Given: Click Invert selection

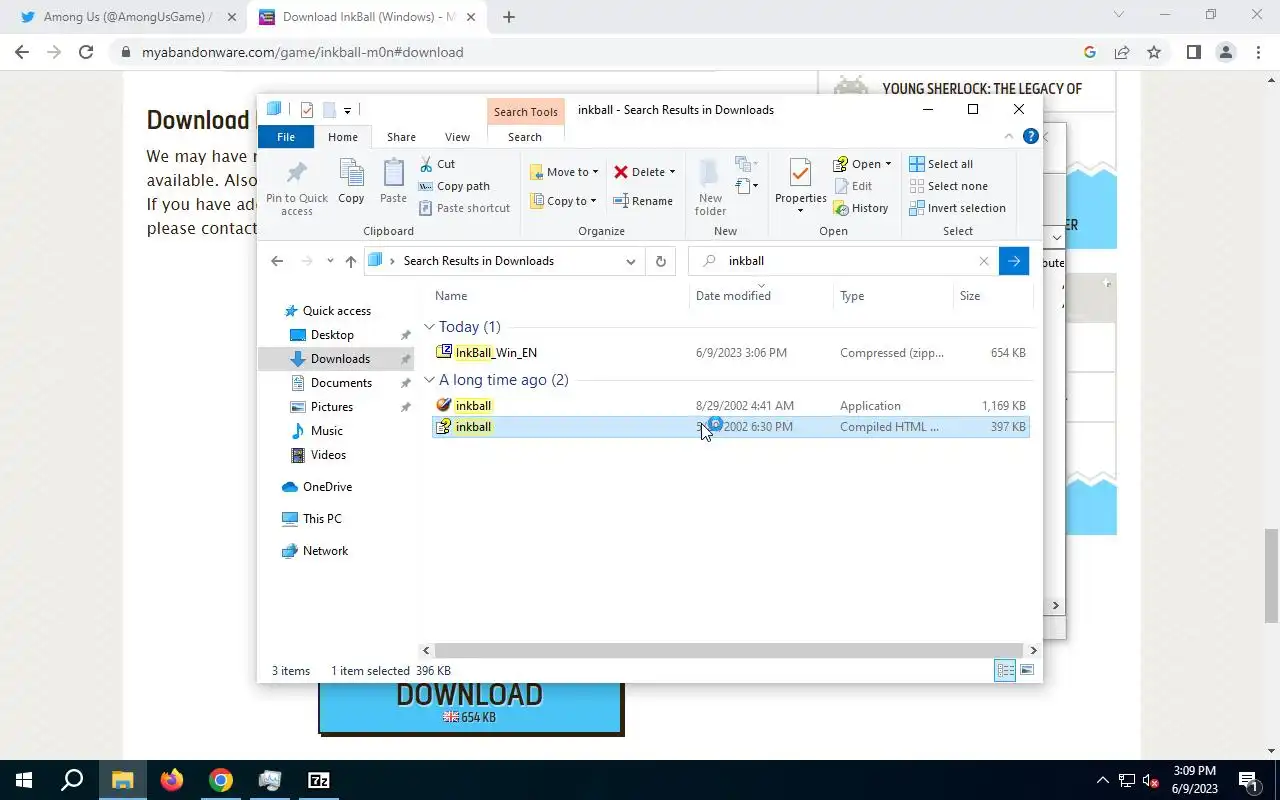Looking at the screenshot, I should 957,208.
